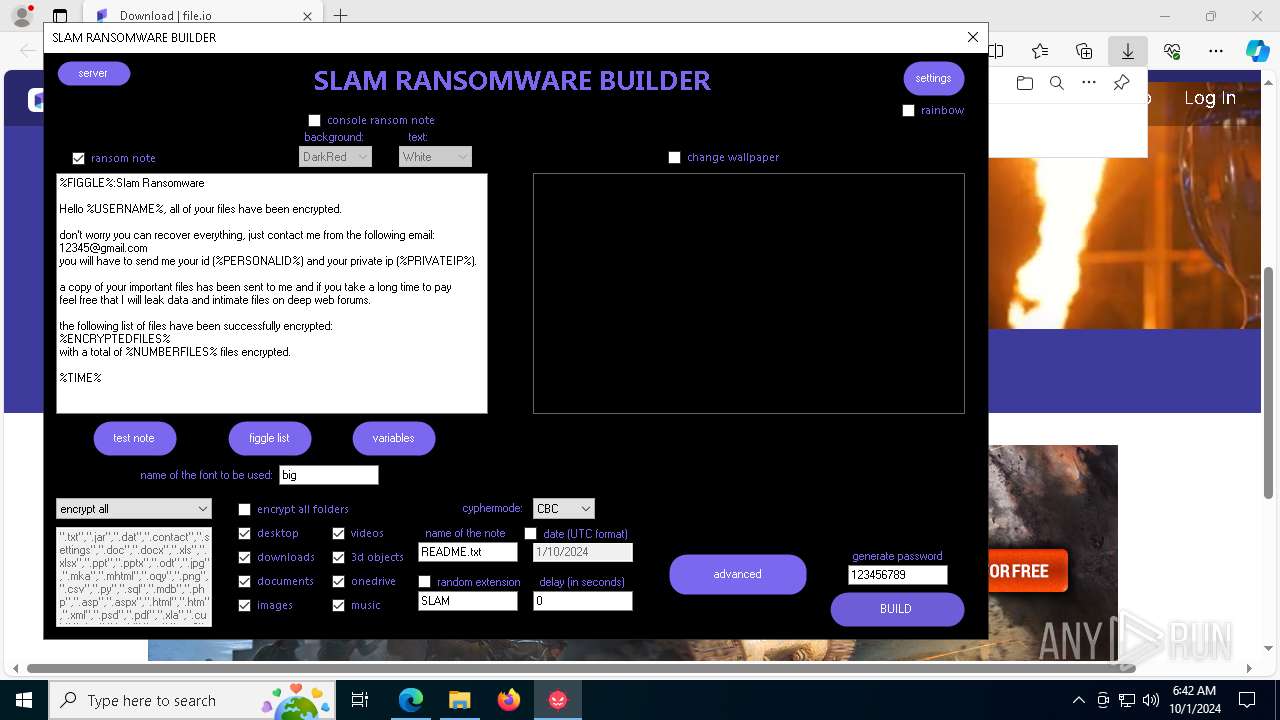The height and width of the screenshot is (720, 1280).
Task: Tick the encrypt all folders checkbox
Action: tap(244, 509)
